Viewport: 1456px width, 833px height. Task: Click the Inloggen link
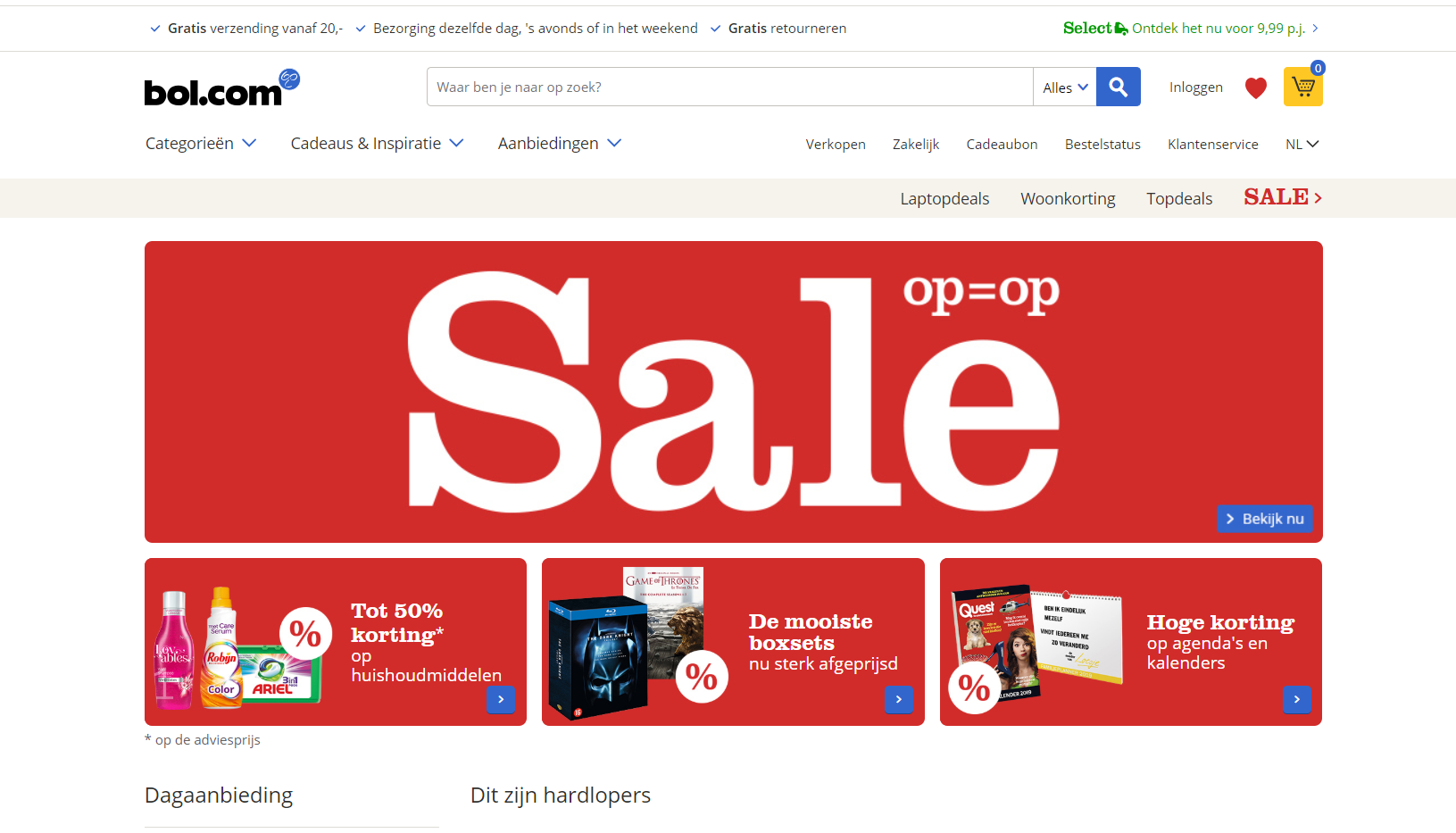pyautogui.click(x=1196, y=87)
